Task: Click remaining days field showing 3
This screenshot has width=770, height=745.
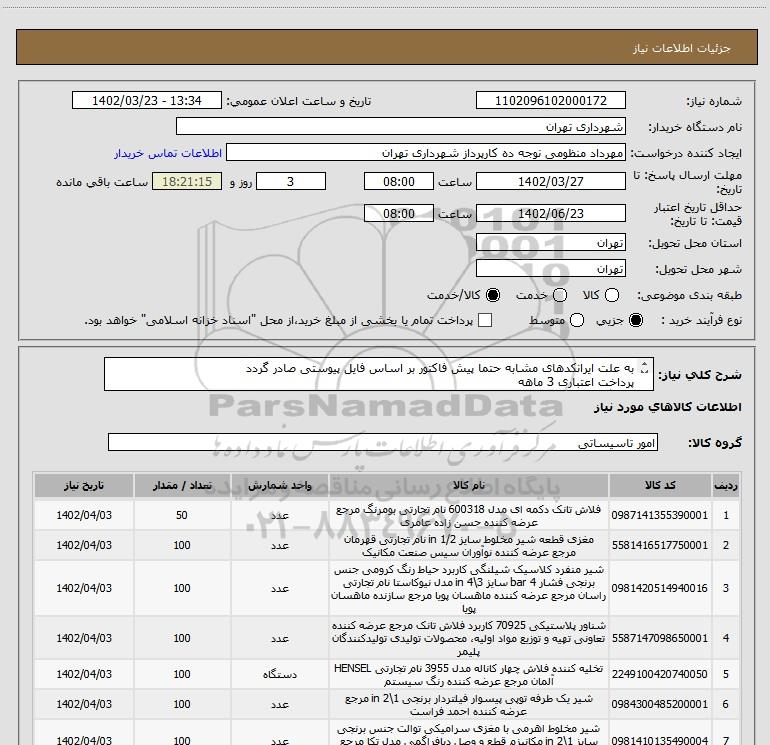Action: pos(291,181)
